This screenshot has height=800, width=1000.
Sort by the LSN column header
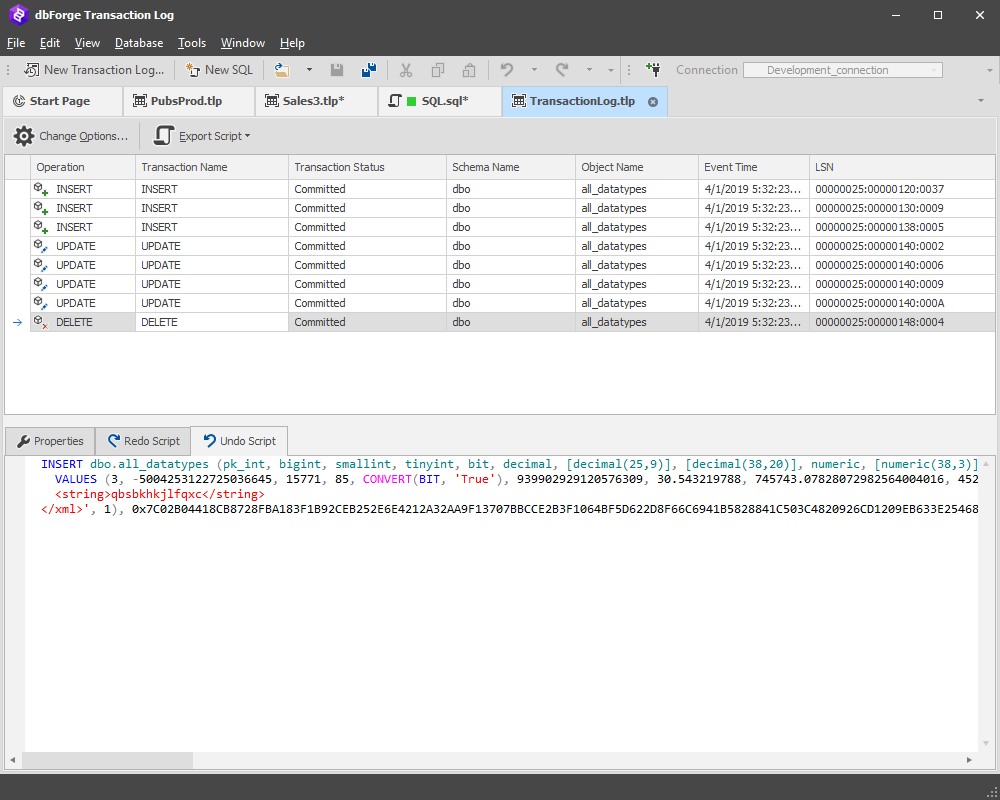(x=902, y=167)
